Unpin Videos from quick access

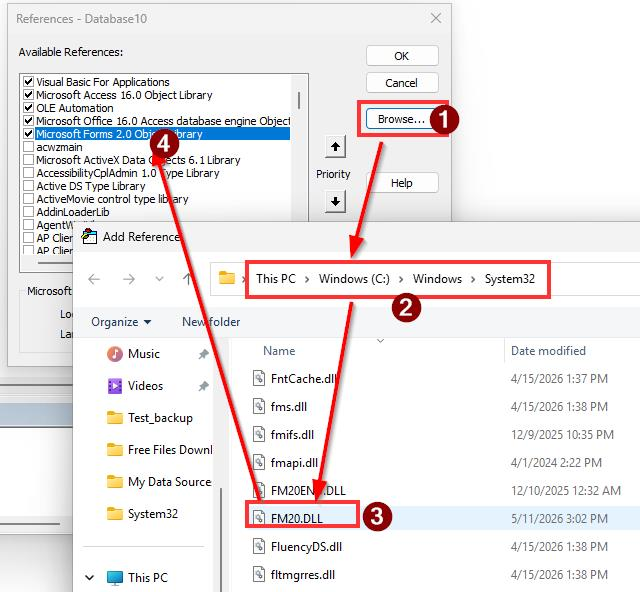203,386
